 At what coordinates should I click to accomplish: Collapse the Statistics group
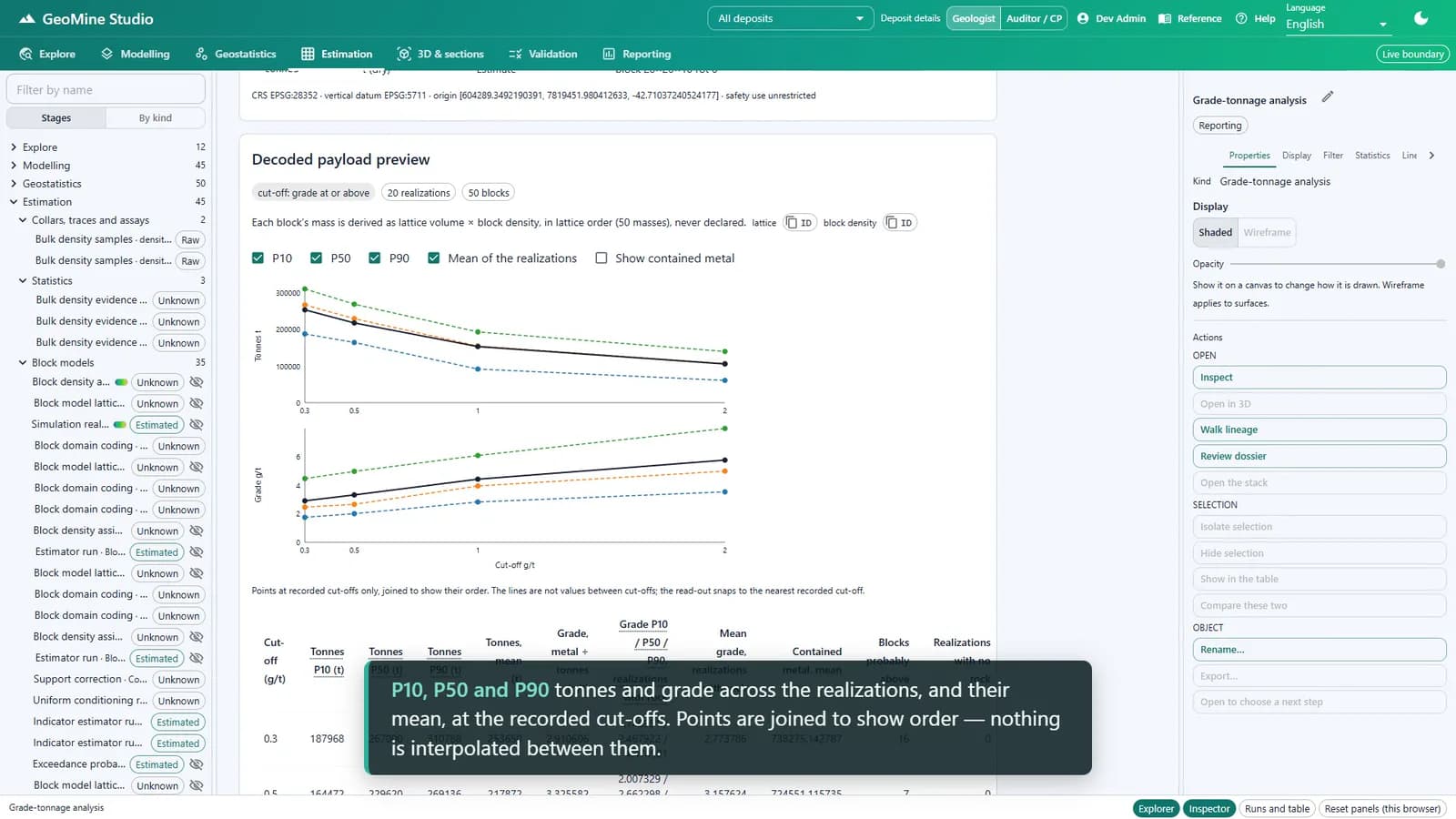[23, 281]
